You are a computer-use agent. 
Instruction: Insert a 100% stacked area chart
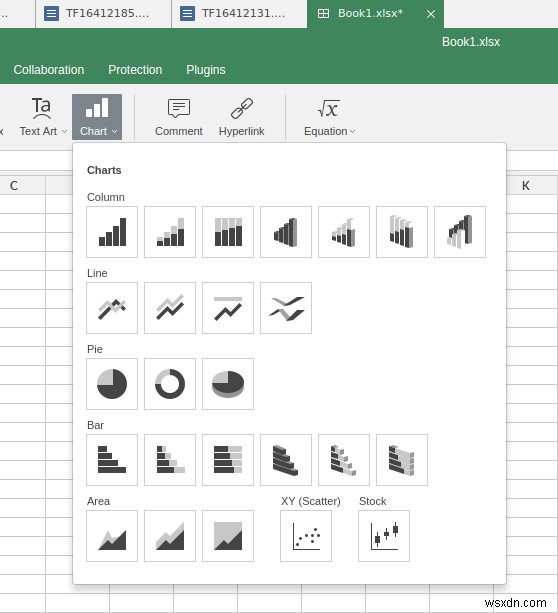(x=228, y=536)
